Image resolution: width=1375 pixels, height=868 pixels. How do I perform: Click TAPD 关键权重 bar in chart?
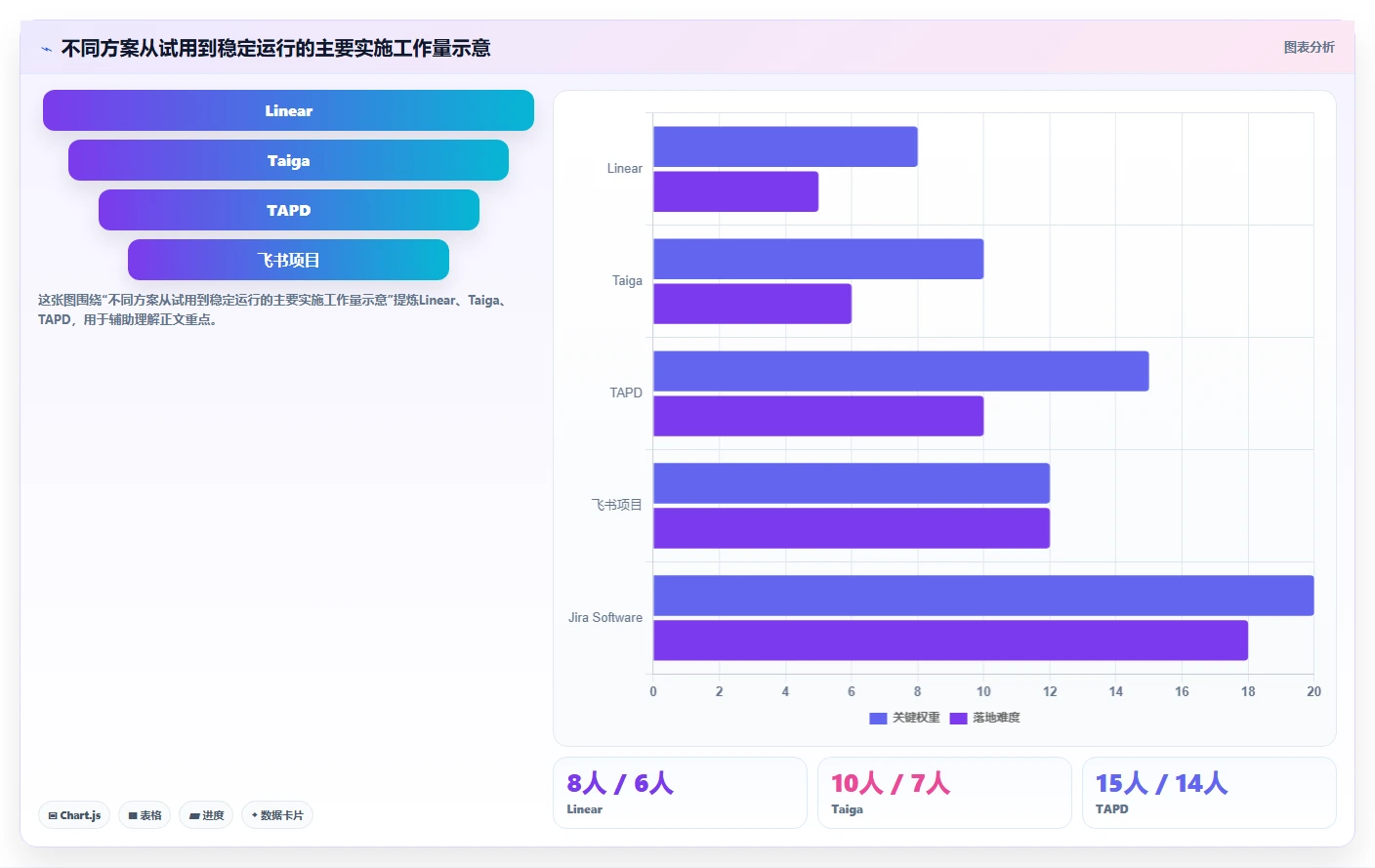tap(900, 371)
